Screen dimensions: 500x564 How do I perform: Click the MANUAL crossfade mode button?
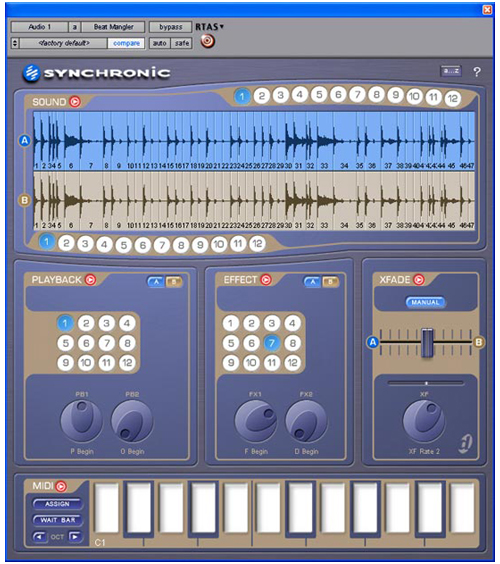tap(425, 302)
